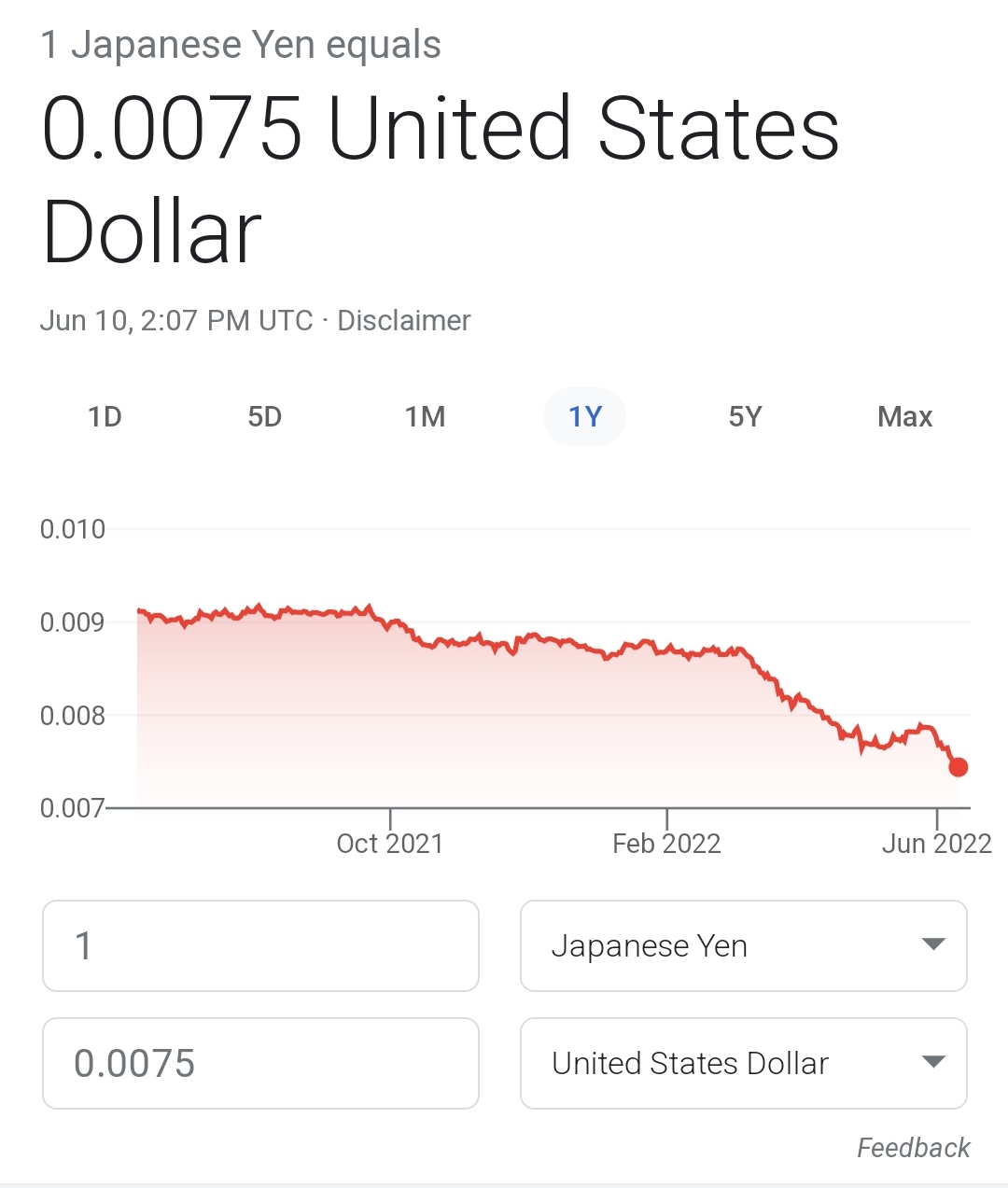This screenshot has height=1188, width=1008.
Task: Click the red endpoint dot on chart
Action: pos(959,767)
